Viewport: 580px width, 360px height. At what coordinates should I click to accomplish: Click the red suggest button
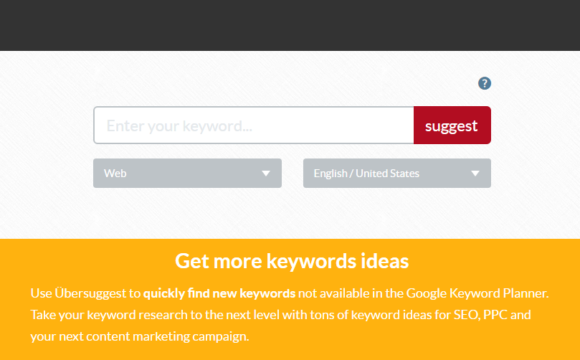[x=452, y=125]
